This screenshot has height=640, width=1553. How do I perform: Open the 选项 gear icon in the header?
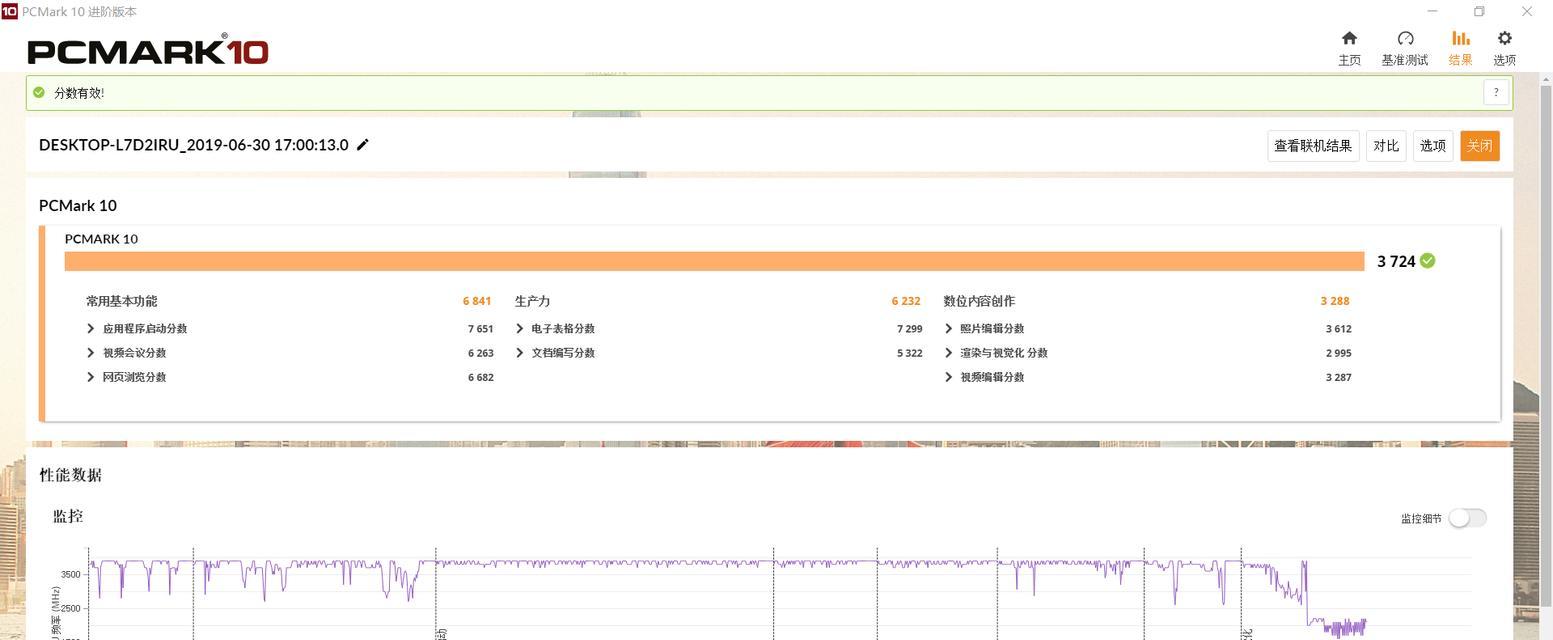(1505, 38)
